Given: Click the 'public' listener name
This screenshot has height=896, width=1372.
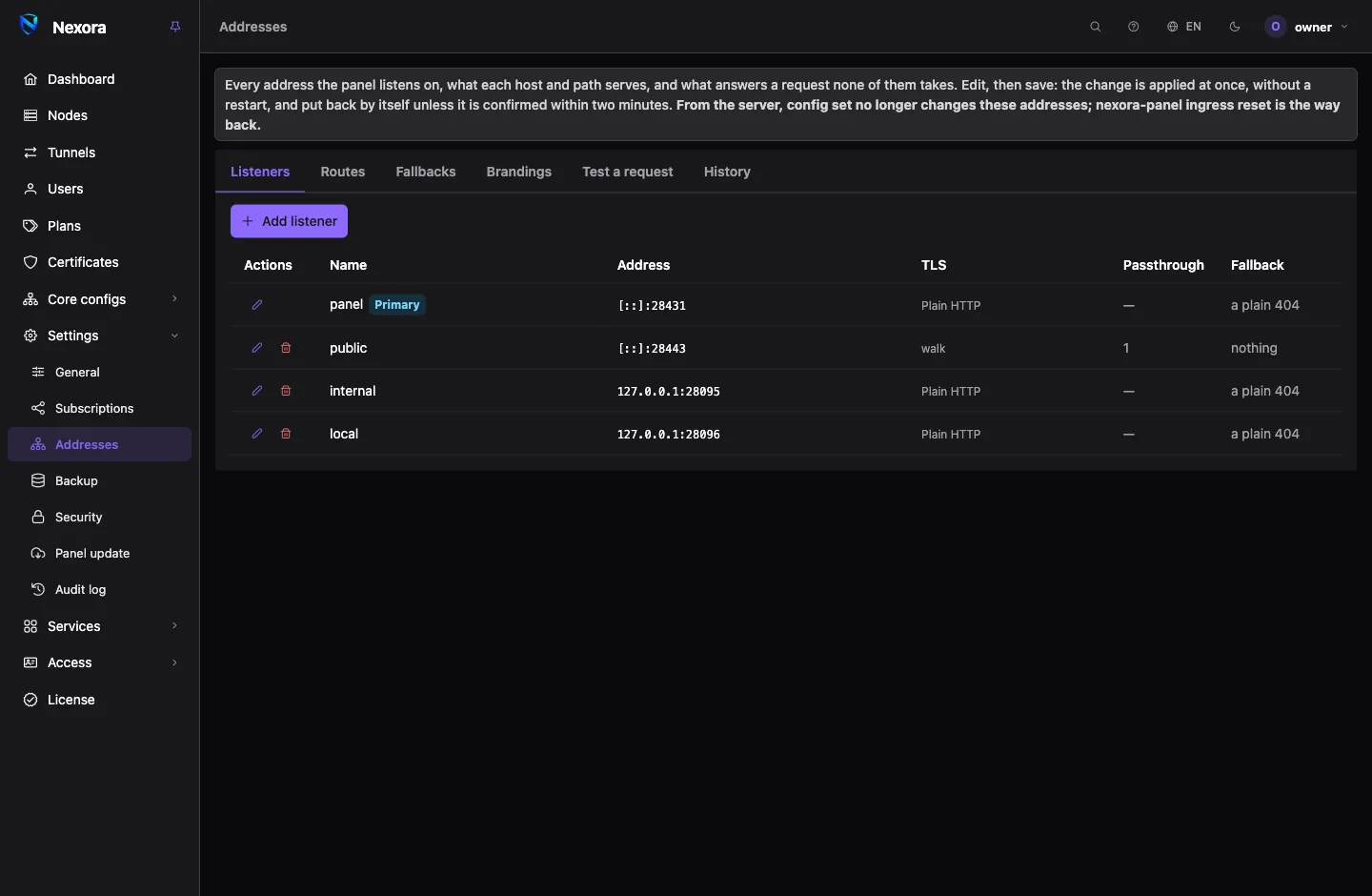Looking at the screenshot, I should [349, 348].
